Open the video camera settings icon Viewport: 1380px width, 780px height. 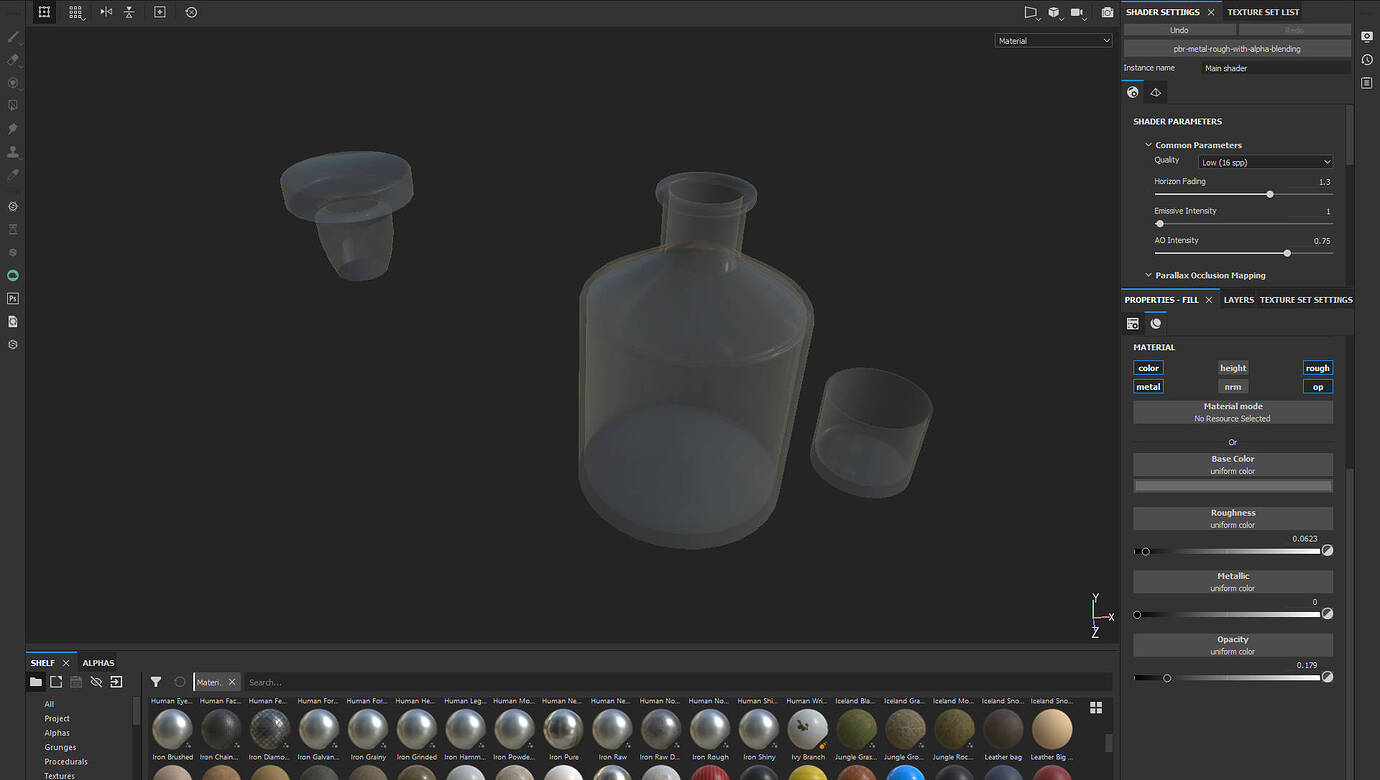[1078, 12]
